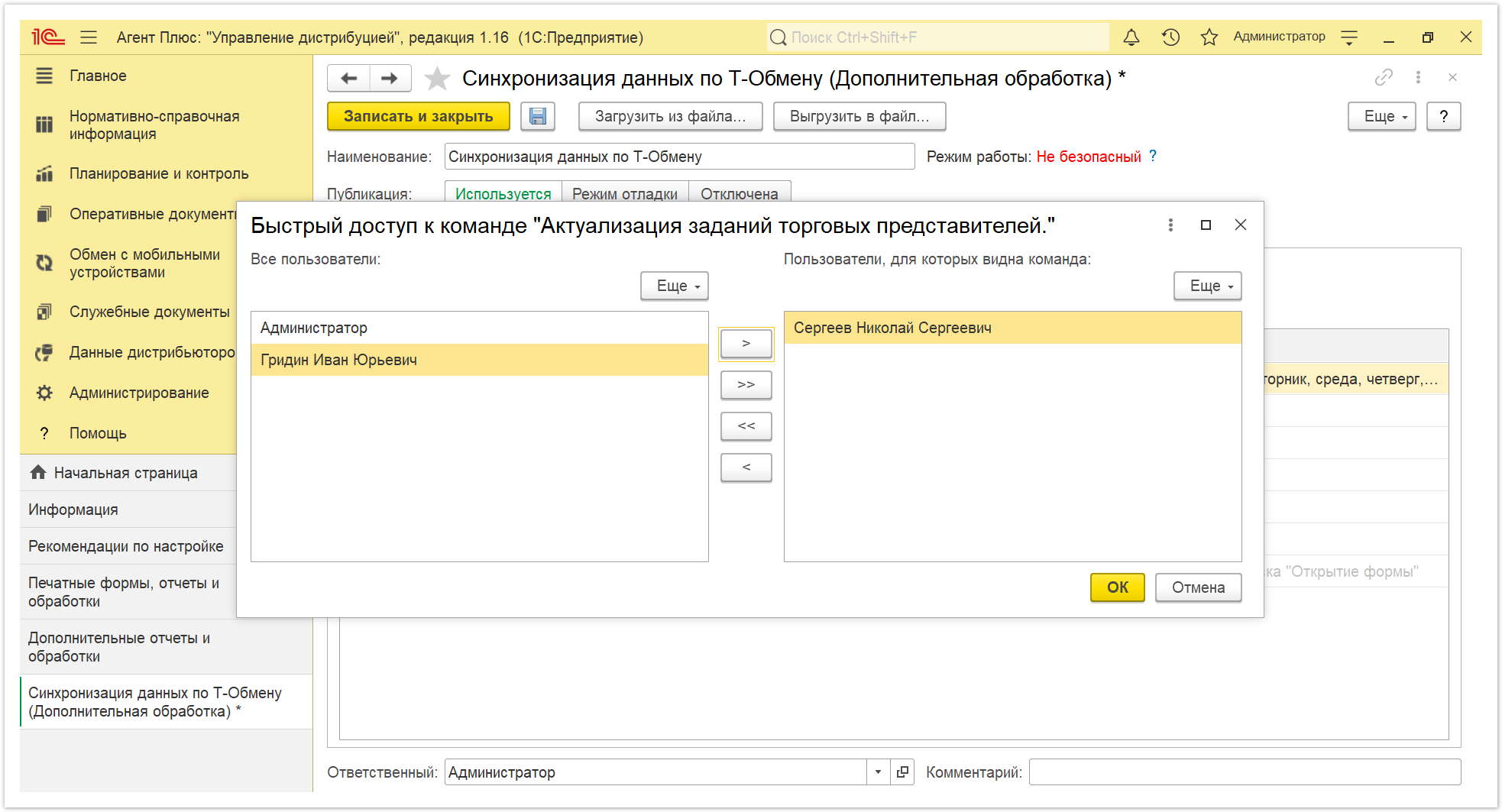
Task: Remove selected user with <
Action: tap(746, 467)
